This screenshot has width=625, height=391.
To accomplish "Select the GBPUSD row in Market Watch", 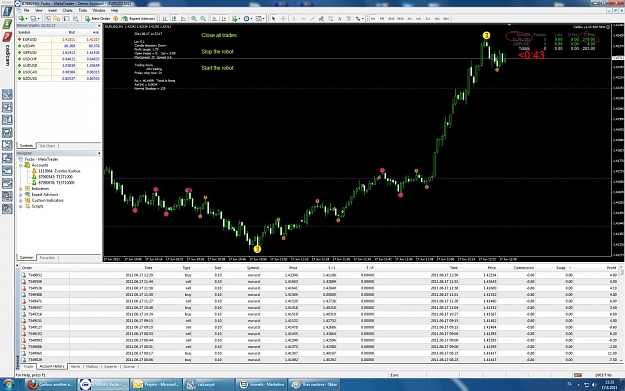I will coord(58,52).
